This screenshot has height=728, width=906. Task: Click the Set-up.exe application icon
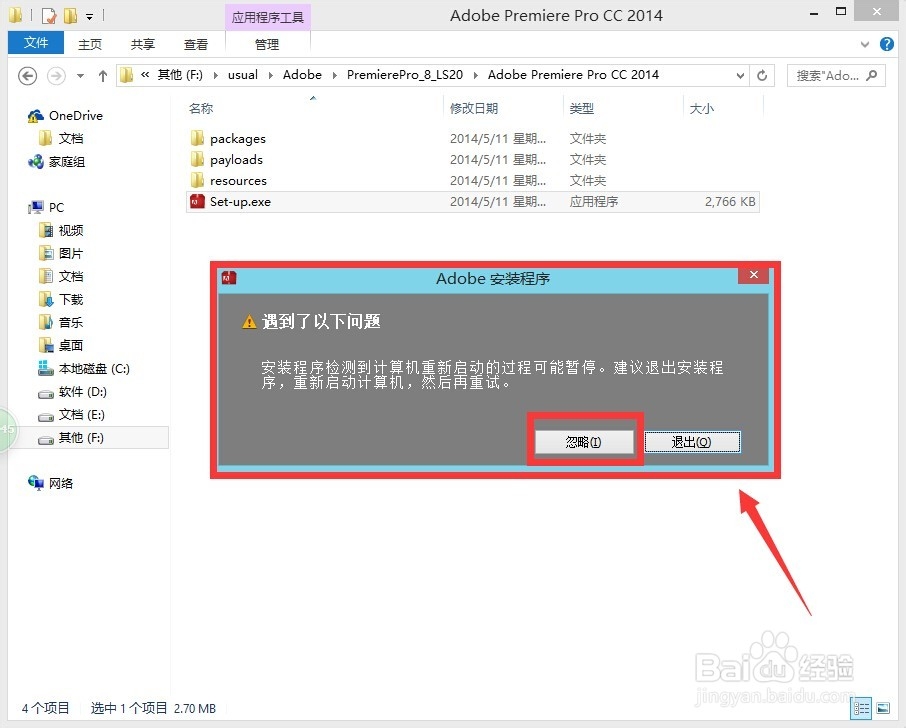[196, 201]
